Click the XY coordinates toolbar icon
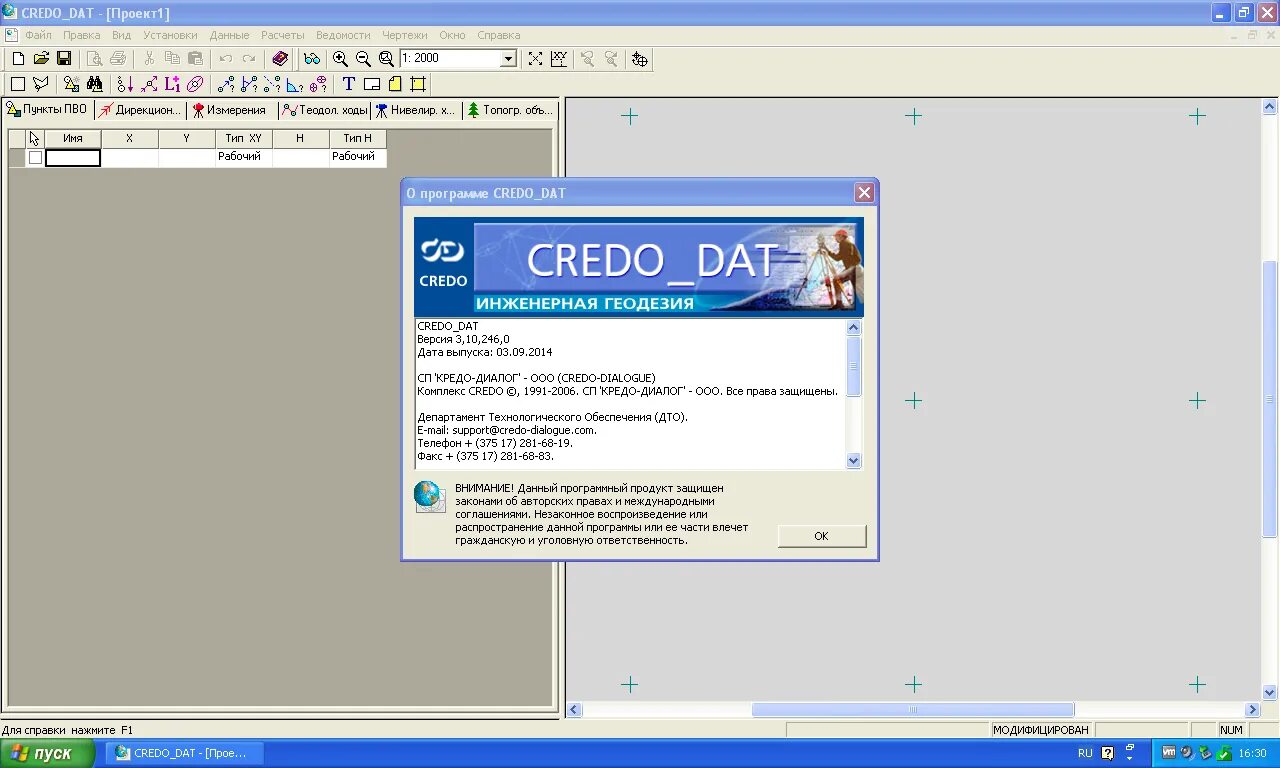This screenshot has width=1280, height=768. 559,59
